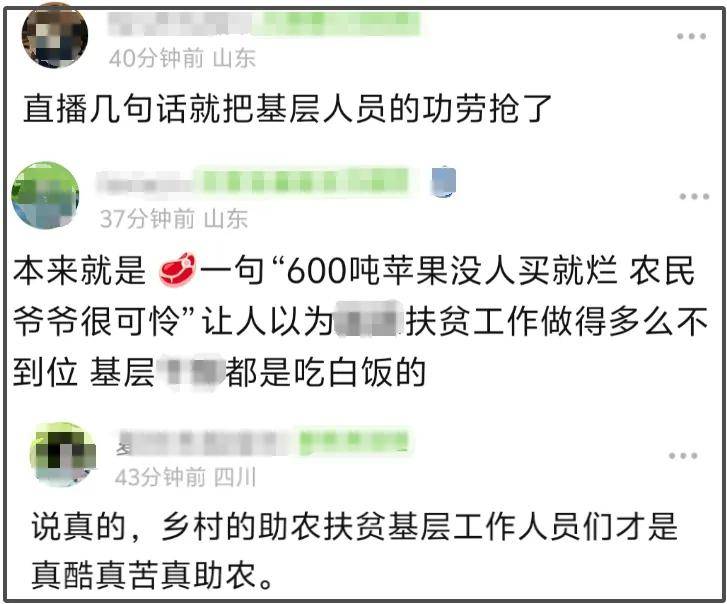The height and width of the screenshot is (604, 727).
Task: Select the comment line 真酷真苦真助农。
Action: pyautogui.click(x=152, y=575)
